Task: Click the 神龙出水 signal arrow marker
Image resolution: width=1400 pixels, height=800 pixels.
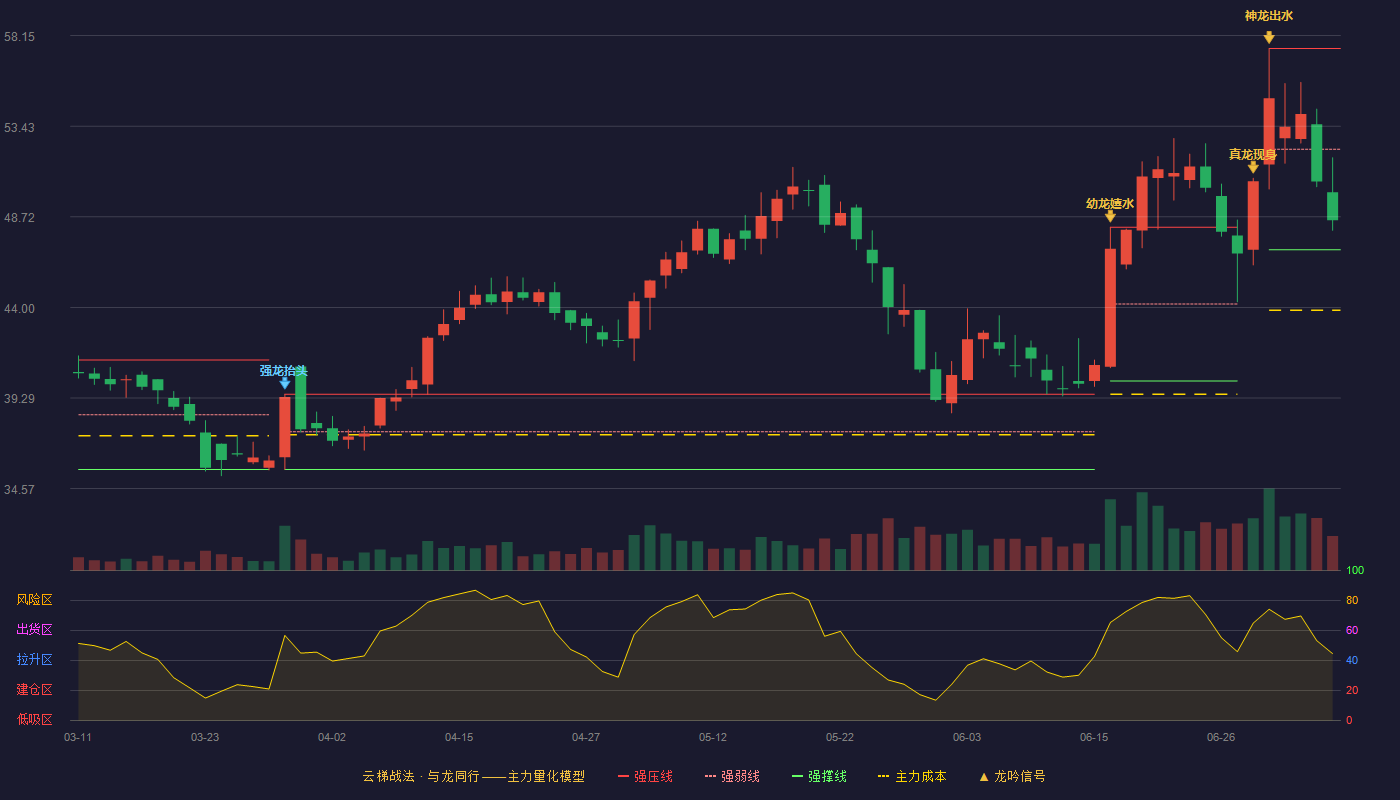Action: pyautogui.click(x=1269, y=38)
